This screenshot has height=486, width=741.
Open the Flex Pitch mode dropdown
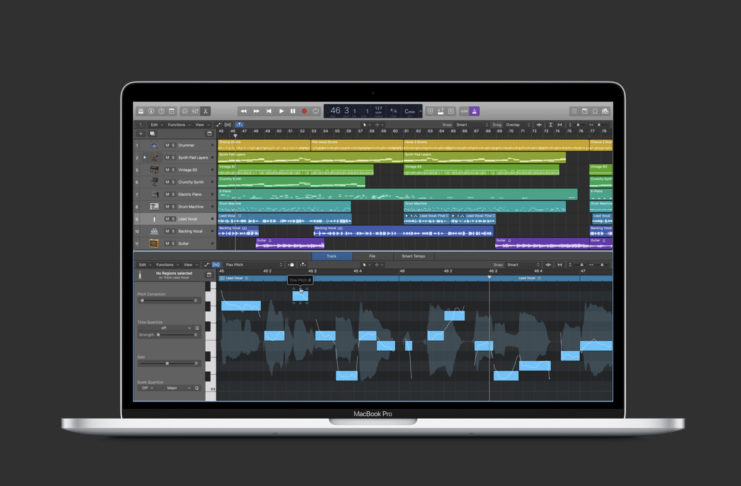click(x=254, y=265)
